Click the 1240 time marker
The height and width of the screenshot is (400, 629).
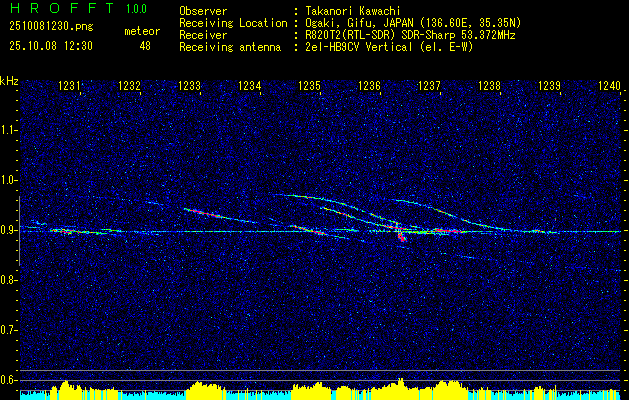609,85
